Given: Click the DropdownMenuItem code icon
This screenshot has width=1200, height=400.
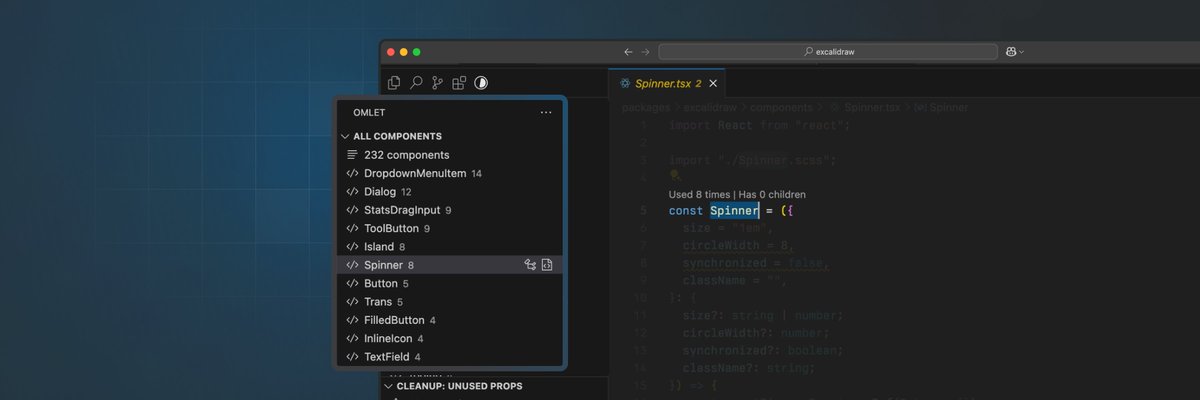Looking at the screenshot, I should click(352, 173).
